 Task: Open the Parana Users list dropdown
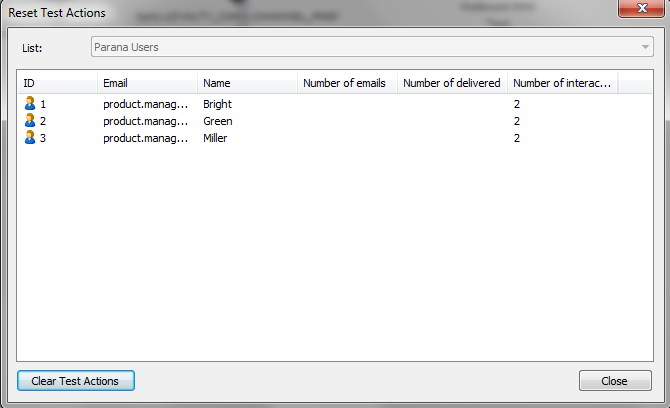click(x=370, y=47)
